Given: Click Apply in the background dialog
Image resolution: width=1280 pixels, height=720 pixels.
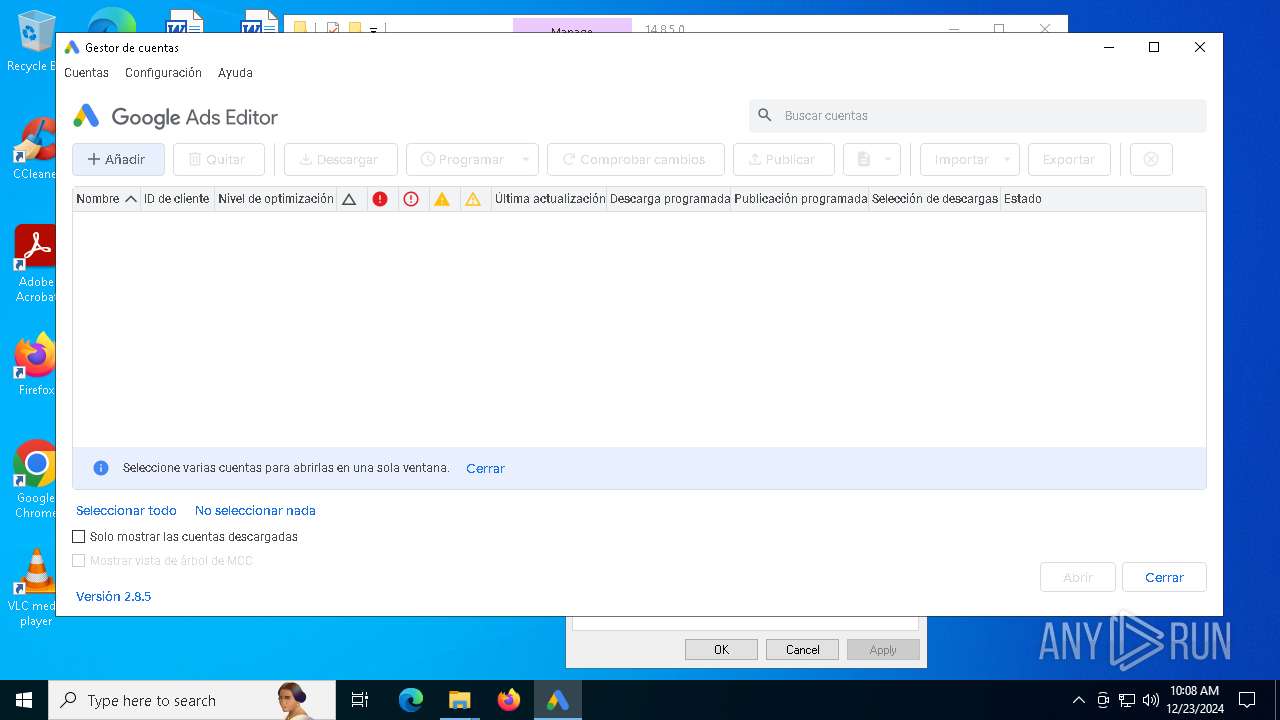Looking at the screenshot, I should [x=883, y=650].
